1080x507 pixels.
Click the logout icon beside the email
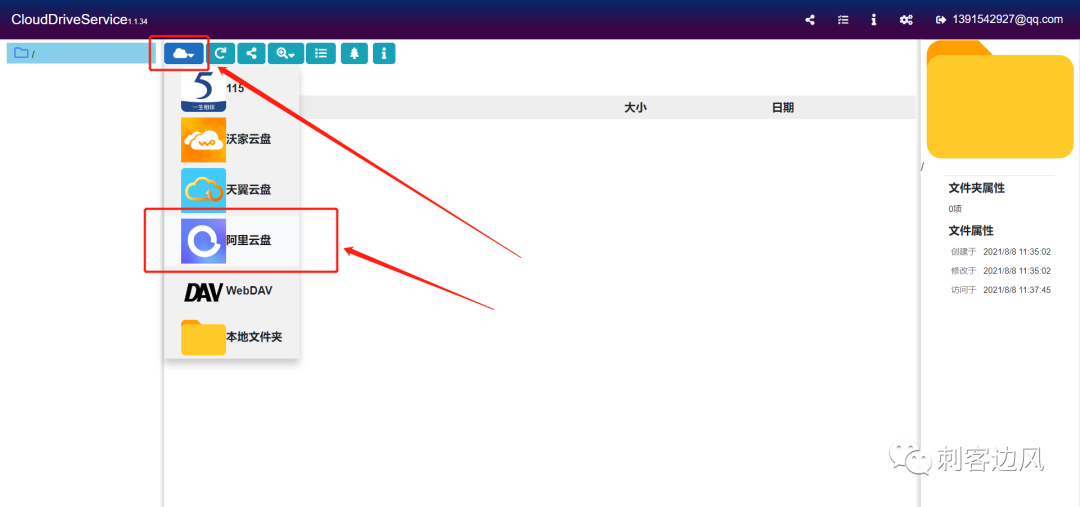(941, 20)
